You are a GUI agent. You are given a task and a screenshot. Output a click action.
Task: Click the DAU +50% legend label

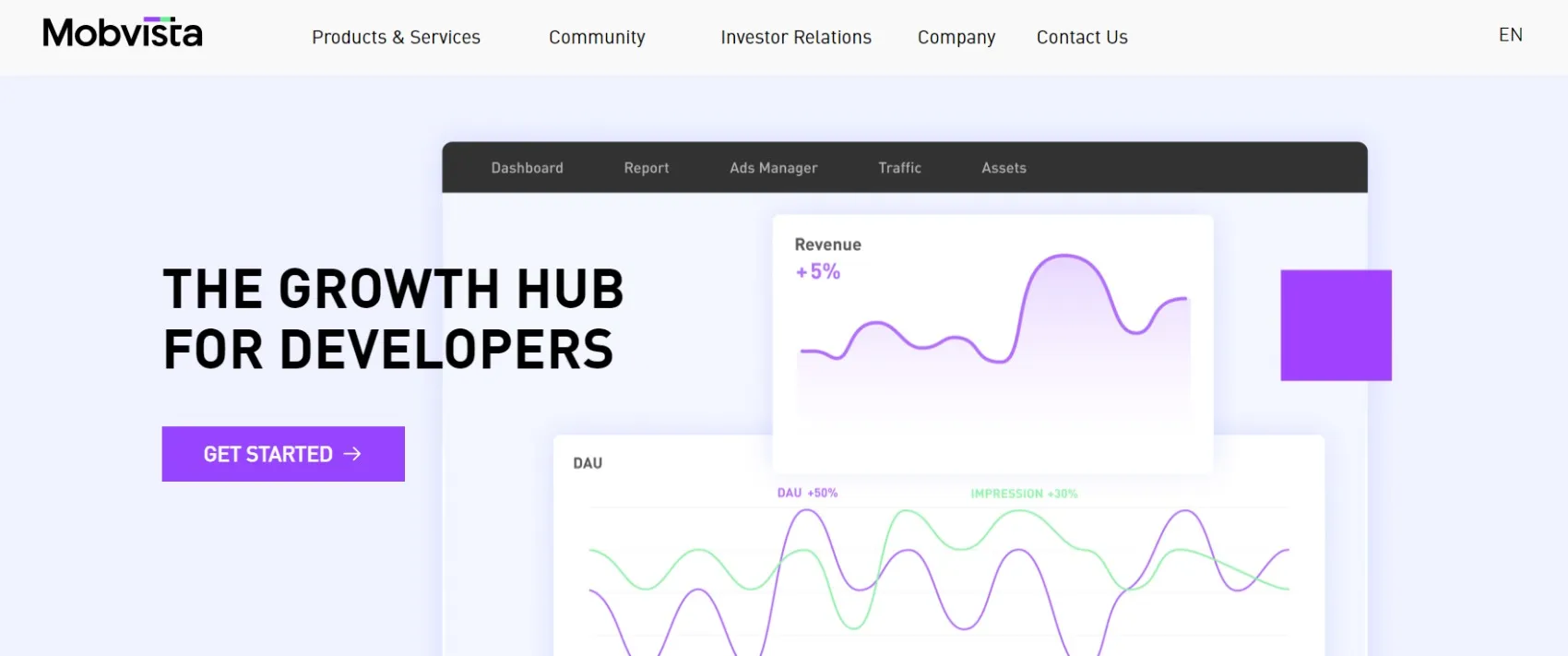click(807, 494)
